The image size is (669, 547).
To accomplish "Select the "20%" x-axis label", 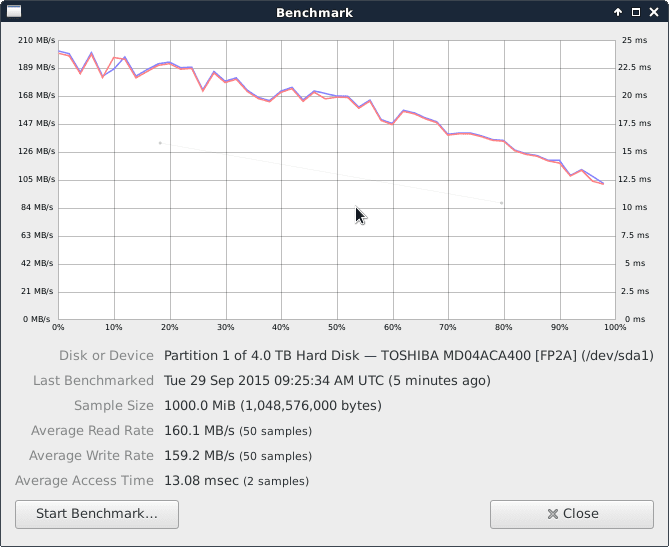I will coord(169,327).
